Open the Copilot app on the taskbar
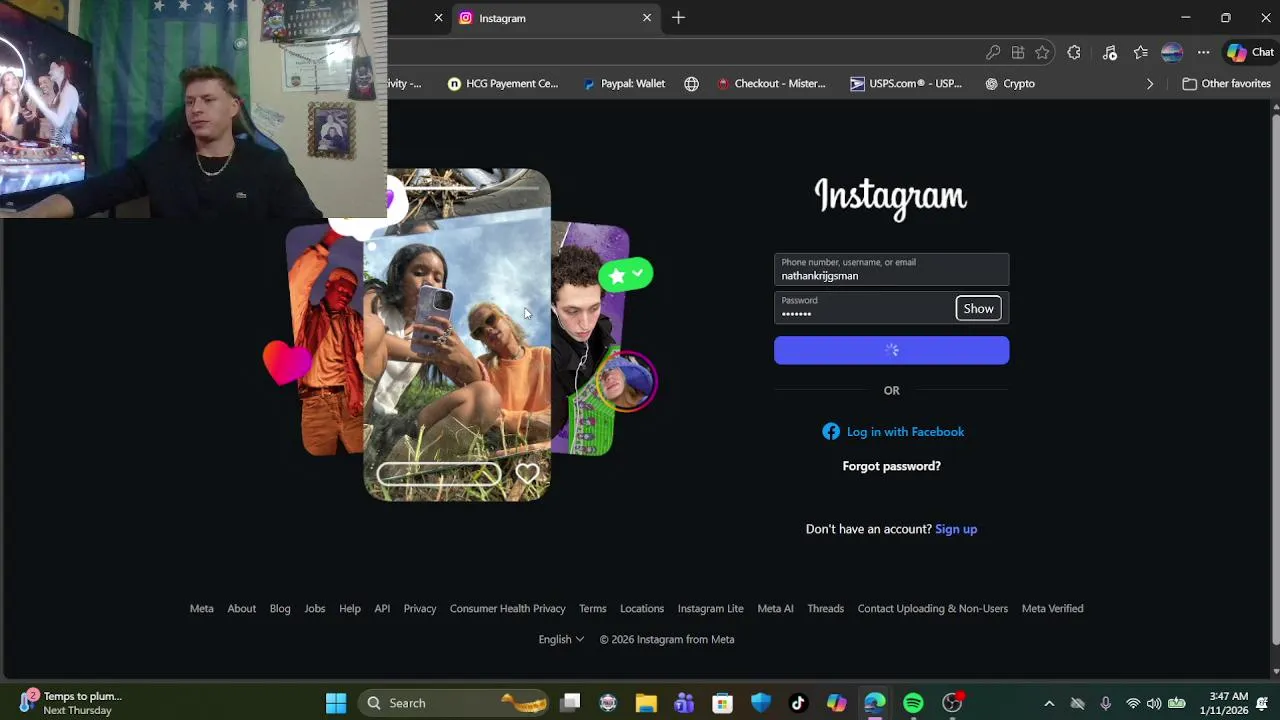1280x720 pixels. 837,703
